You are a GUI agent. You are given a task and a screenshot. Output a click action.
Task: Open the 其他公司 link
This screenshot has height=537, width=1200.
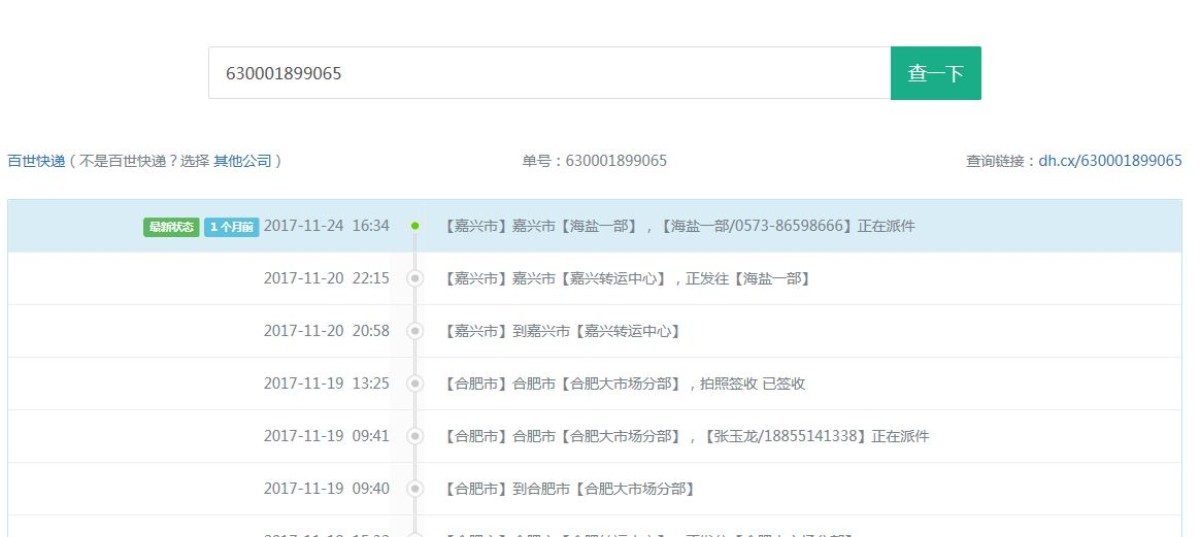click(x=242, y=161)
